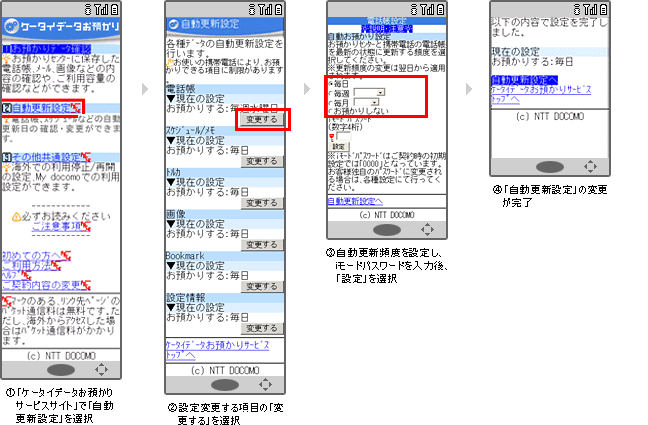Click the lightbulb icon beside お預かりセンターに保存した
Viewport: 648px width, 425px height.
point(7,59)
